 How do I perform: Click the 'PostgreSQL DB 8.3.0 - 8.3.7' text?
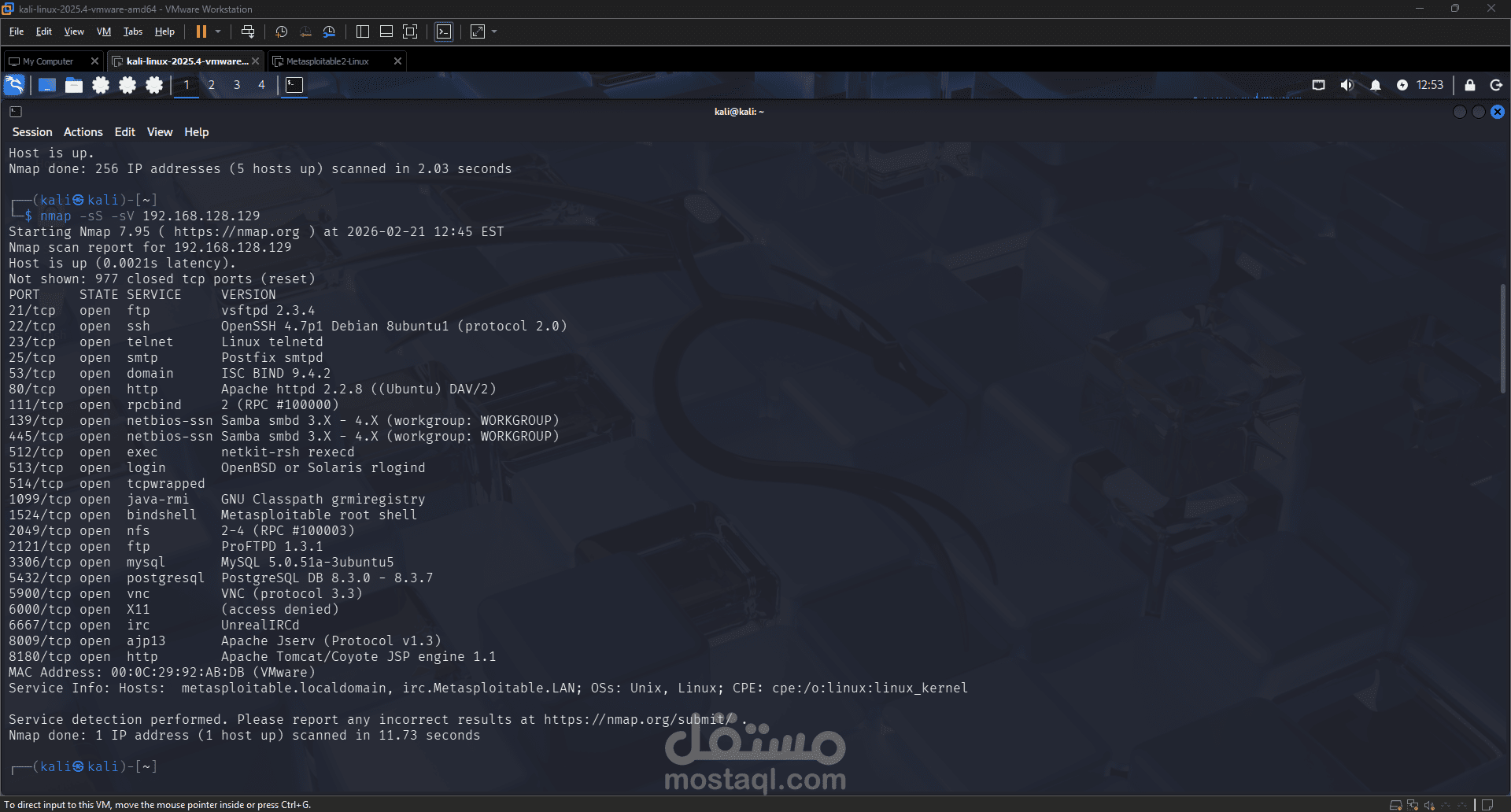327,578
